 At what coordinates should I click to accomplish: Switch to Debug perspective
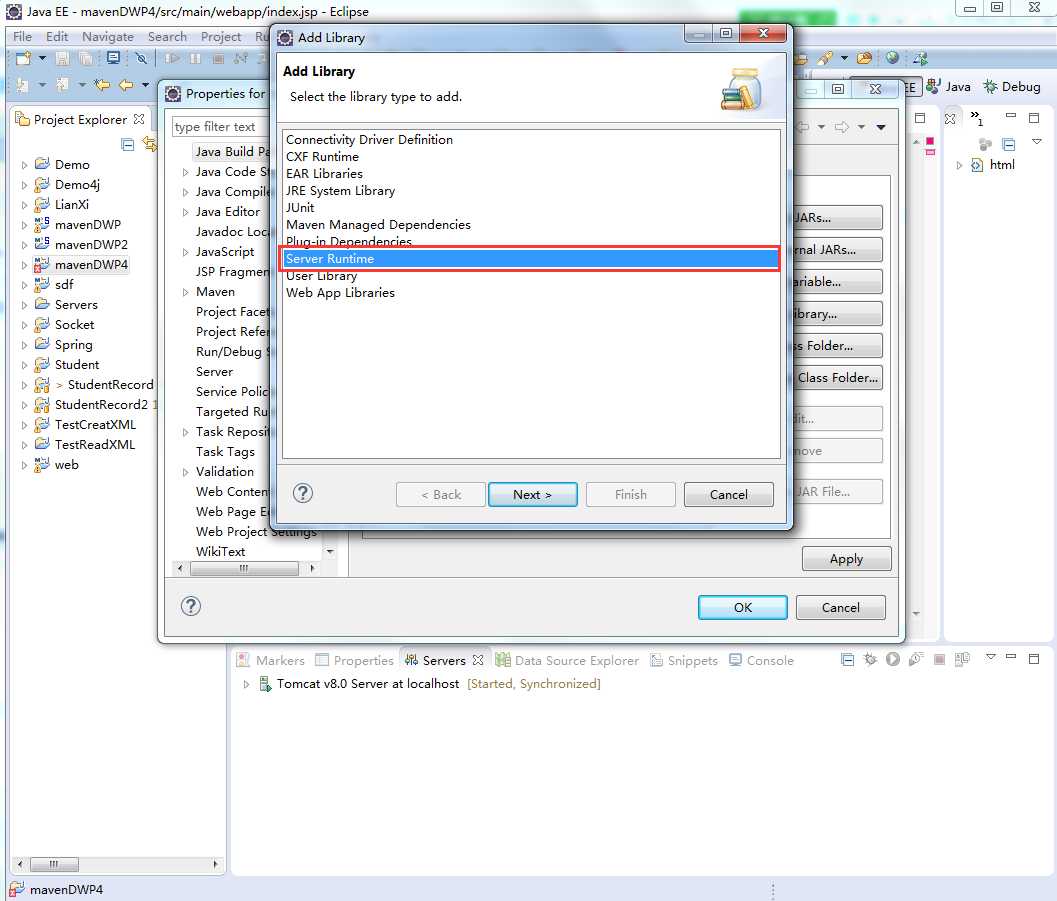point(1013,86)
